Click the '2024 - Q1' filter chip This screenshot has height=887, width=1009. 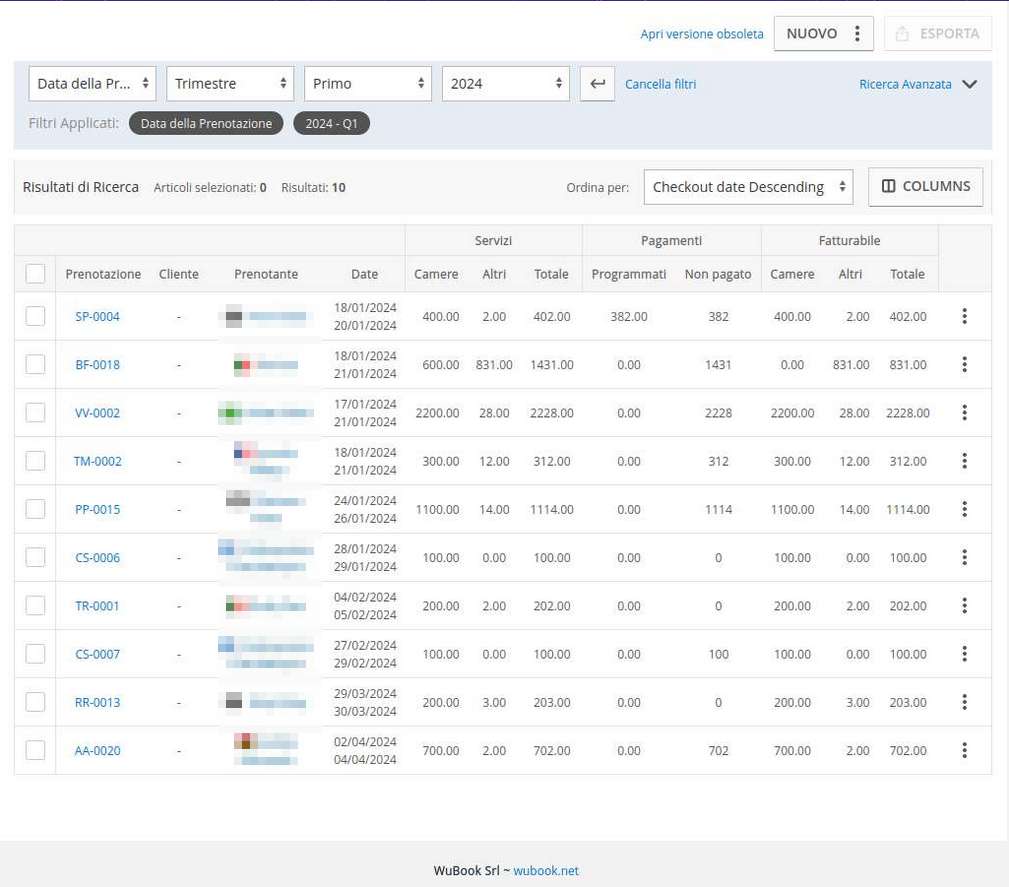point(331,124)
